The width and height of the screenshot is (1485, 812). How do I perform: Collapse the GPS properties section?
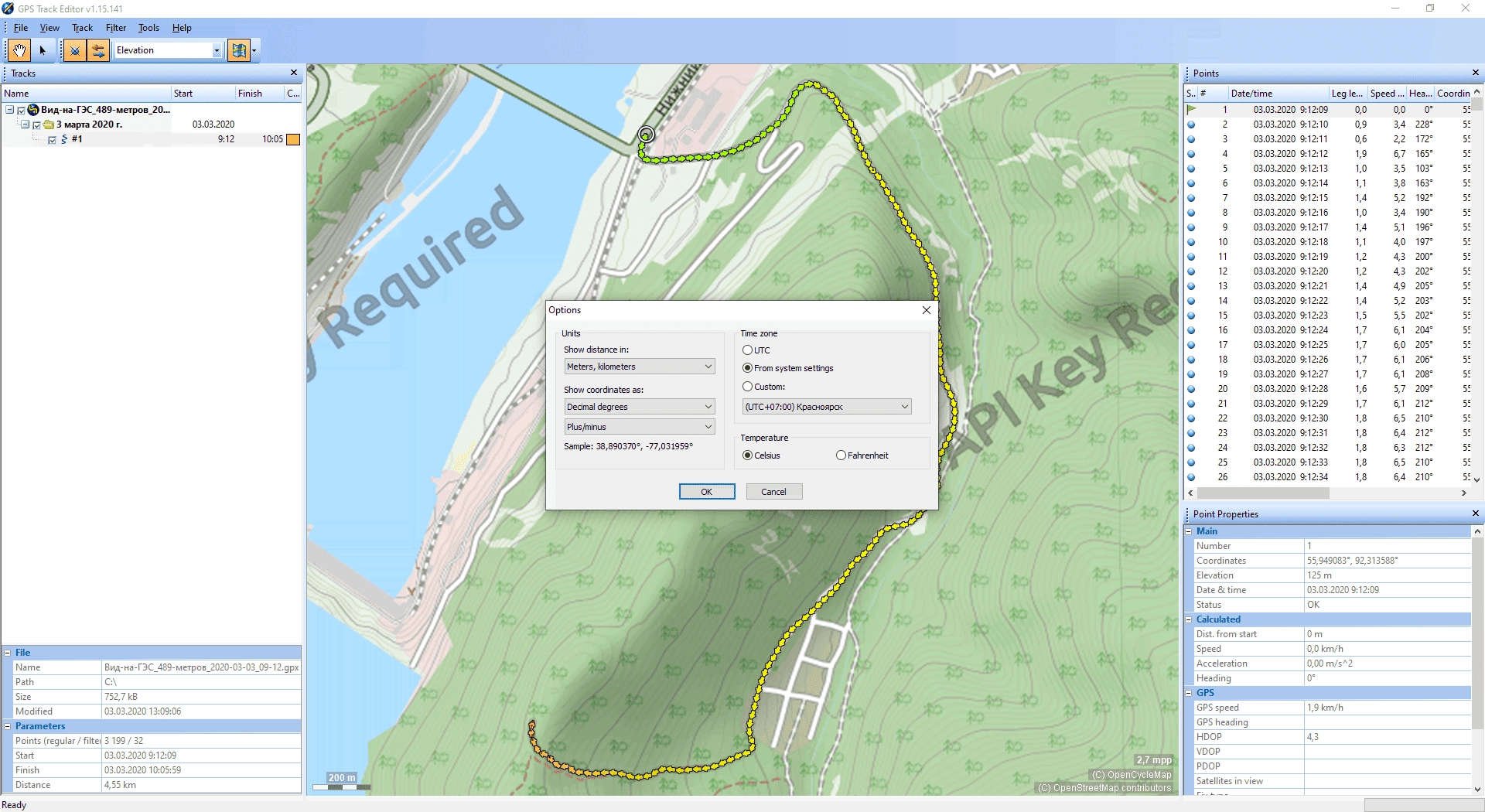(x=1190, y=693)
